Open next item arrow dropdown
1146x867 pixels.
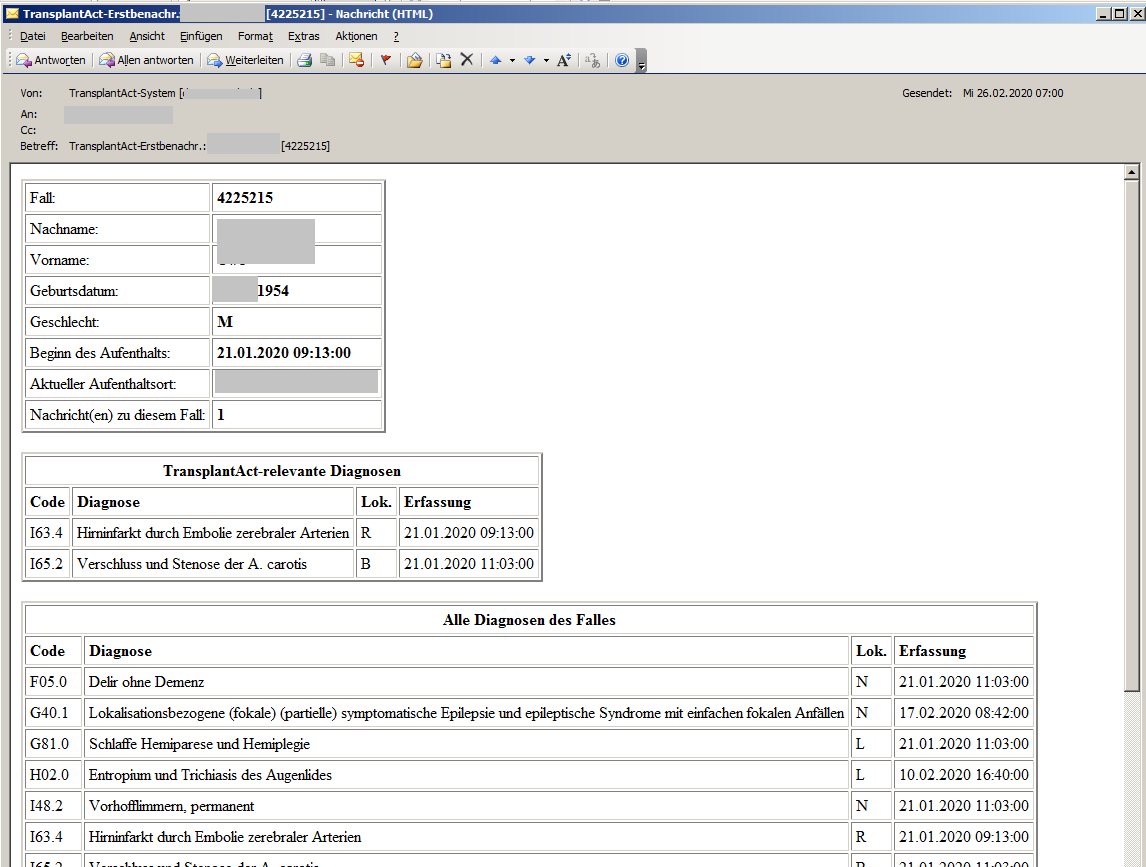pyautogui.click(x=546, y=60)
